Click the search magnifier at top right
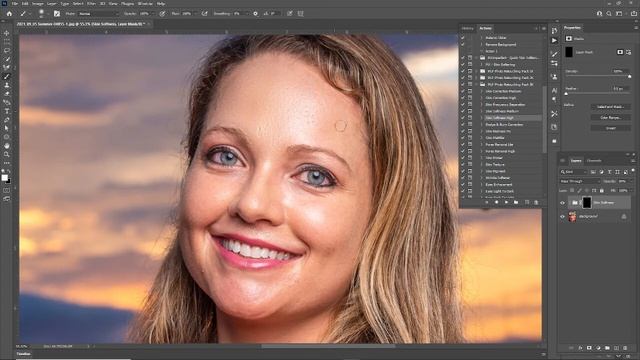Image resolution: width=640 pixels, height=360 pixels. point(609,13)
